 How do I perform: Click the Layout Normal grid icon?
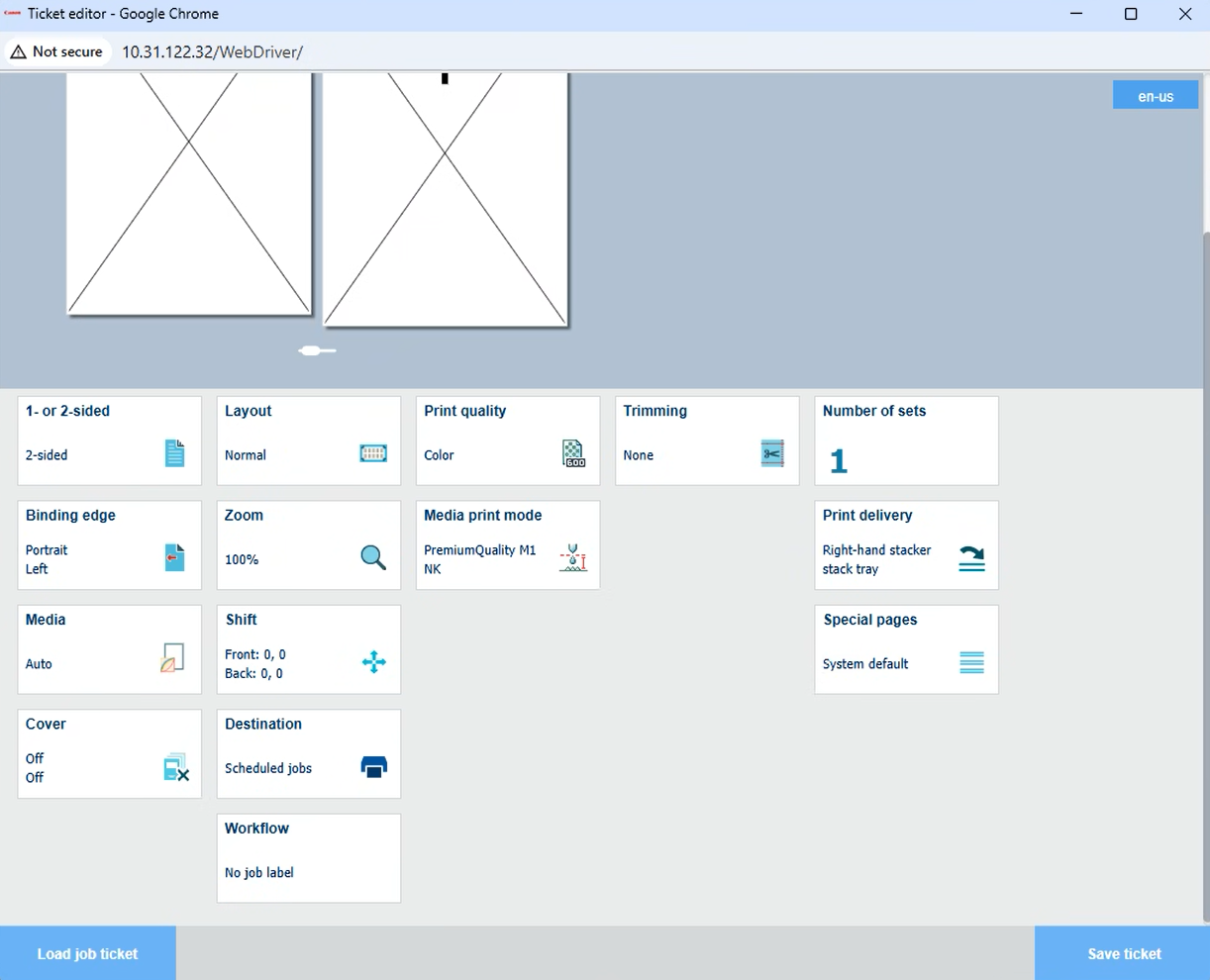[x=373, y=453]
